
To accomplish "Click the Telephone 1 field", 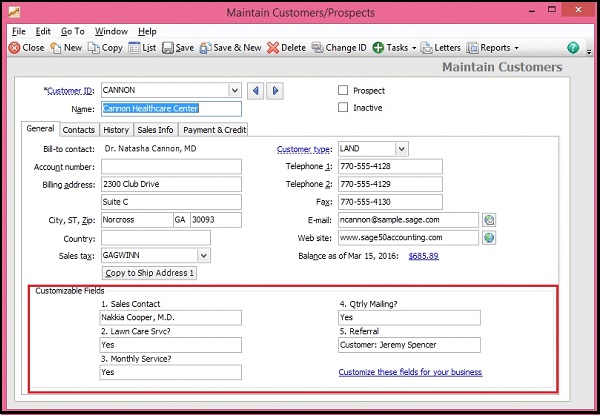I will [390, 167].
